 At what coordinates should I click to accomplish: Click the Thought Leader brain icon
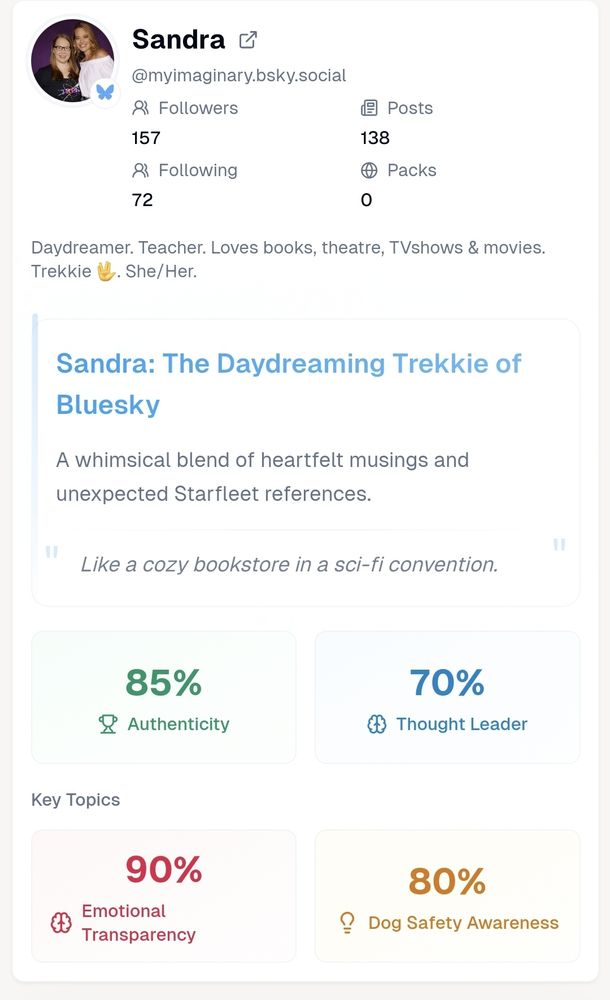(376, 724)
